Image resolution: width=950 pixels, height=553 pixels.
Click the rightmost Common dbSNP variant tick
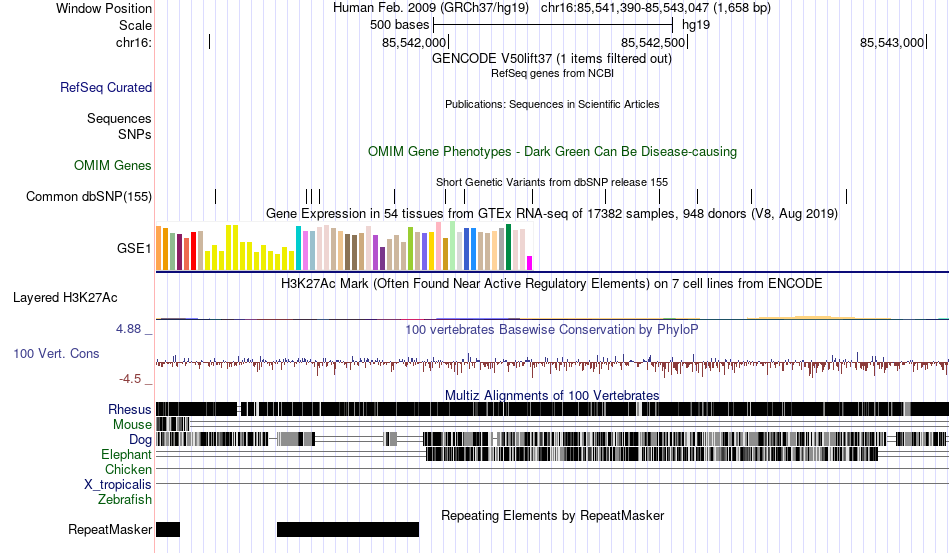click(x=846, y=196)
